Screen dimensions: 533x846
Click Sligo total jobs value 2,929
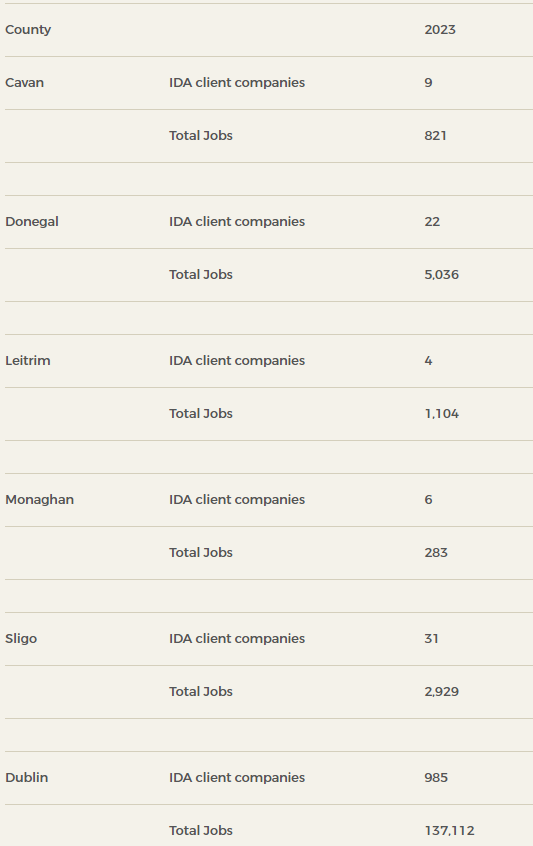pos(441,692)
